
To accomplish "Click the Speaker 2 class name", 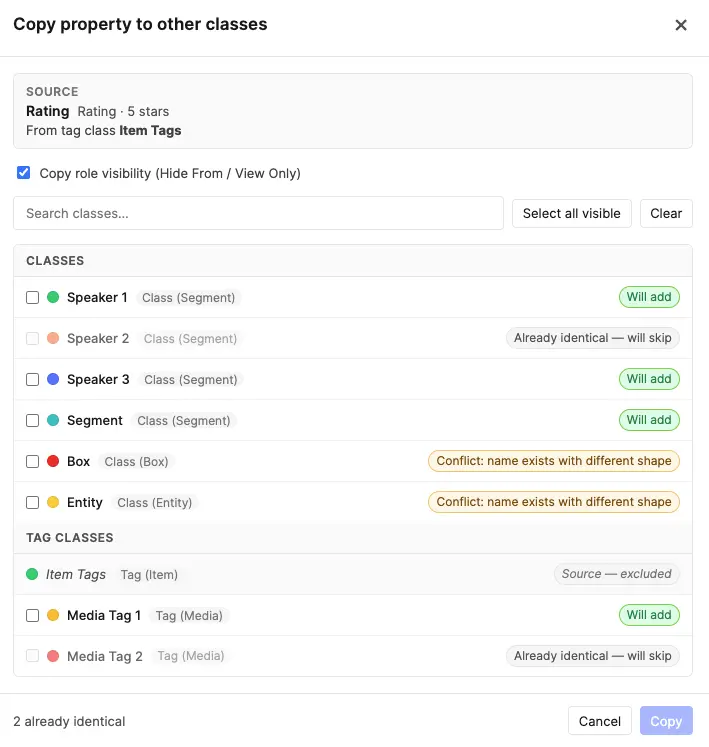I will pyautogui.click(x=98, y=338).
